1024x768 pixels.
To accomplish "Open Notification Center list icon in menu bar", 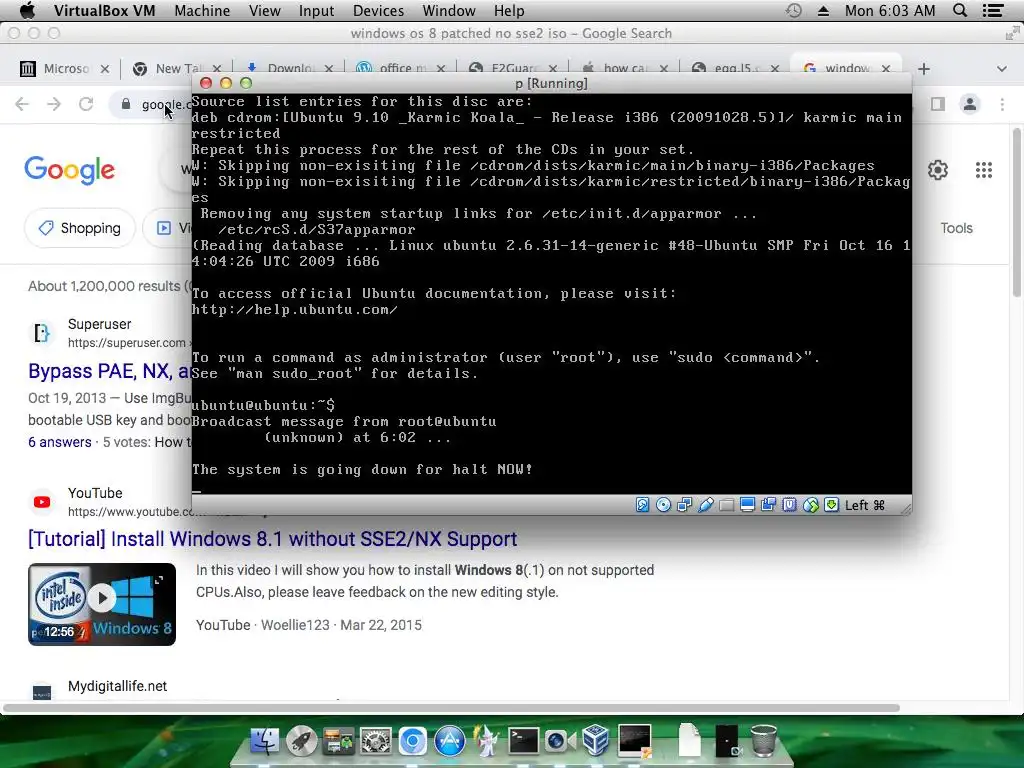I will (993, 10).
